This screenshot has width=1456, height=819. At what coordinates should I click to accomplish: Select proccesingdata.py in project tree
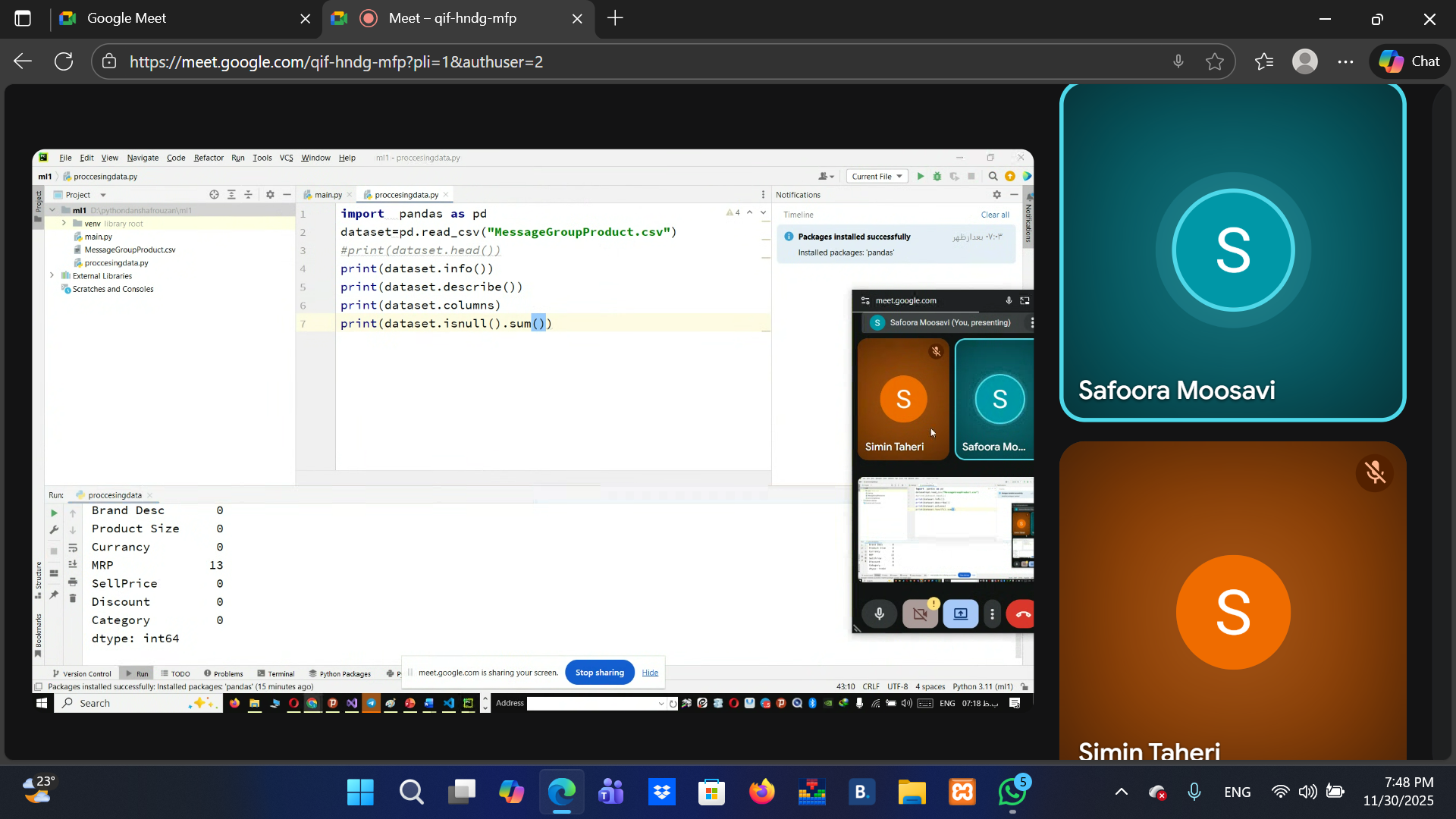tap(116, 263)
